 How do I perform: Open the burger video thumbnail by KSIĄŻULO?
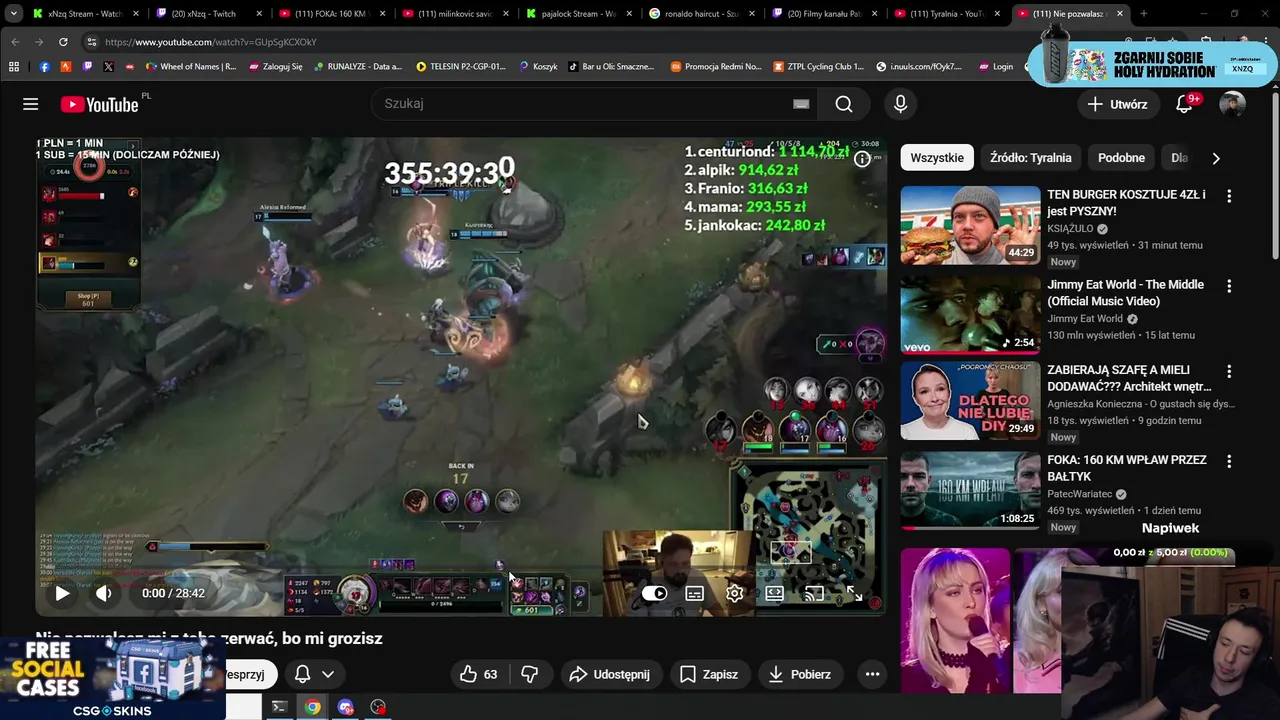(x=970, y=225)
